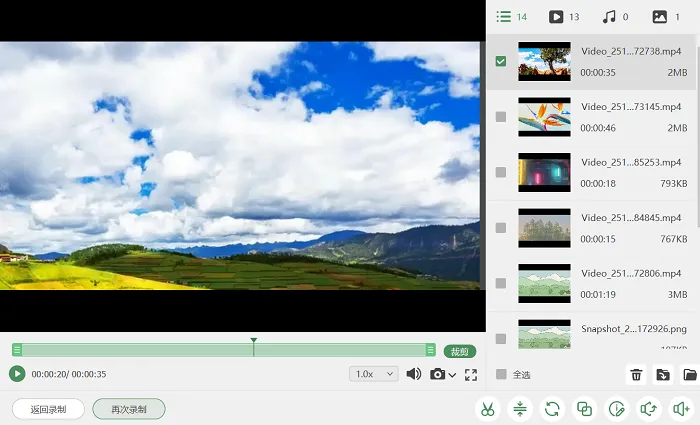Image resolution: width=700 pixels, height=425 pixels.
Task: Open thumbnail of Snapshot_2...172926.png
Action: [x=544, y=334]
